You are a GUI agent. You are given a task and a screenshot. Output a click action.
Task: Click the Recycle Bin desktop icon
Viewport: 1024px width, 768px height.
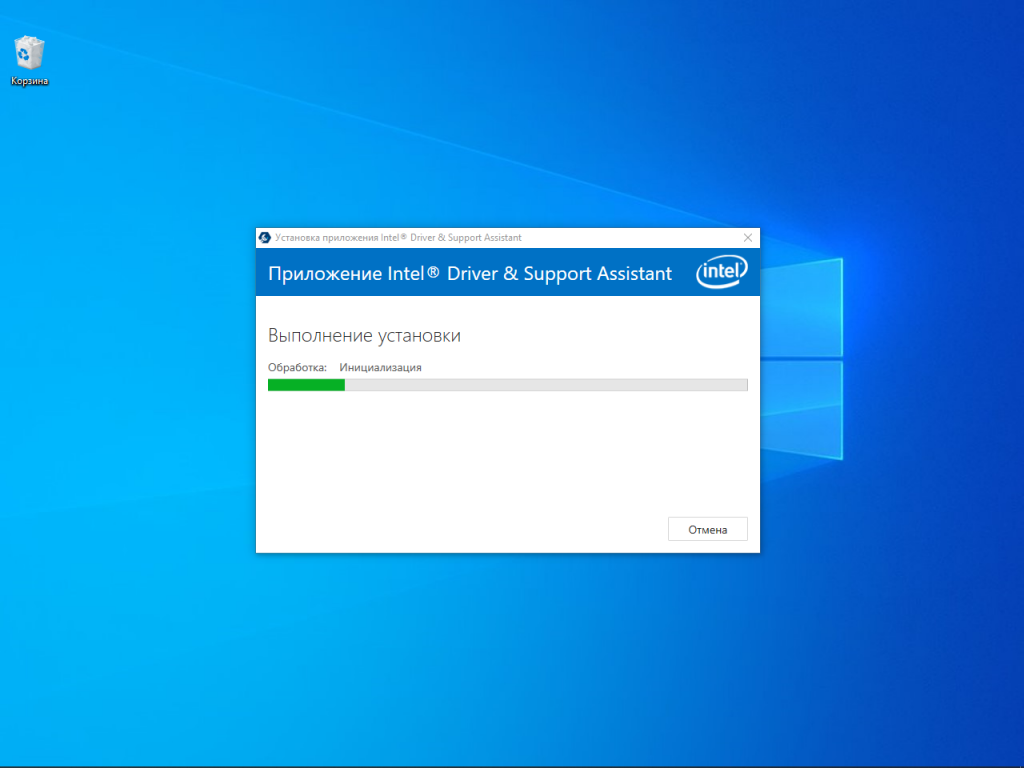click(29, 52)
